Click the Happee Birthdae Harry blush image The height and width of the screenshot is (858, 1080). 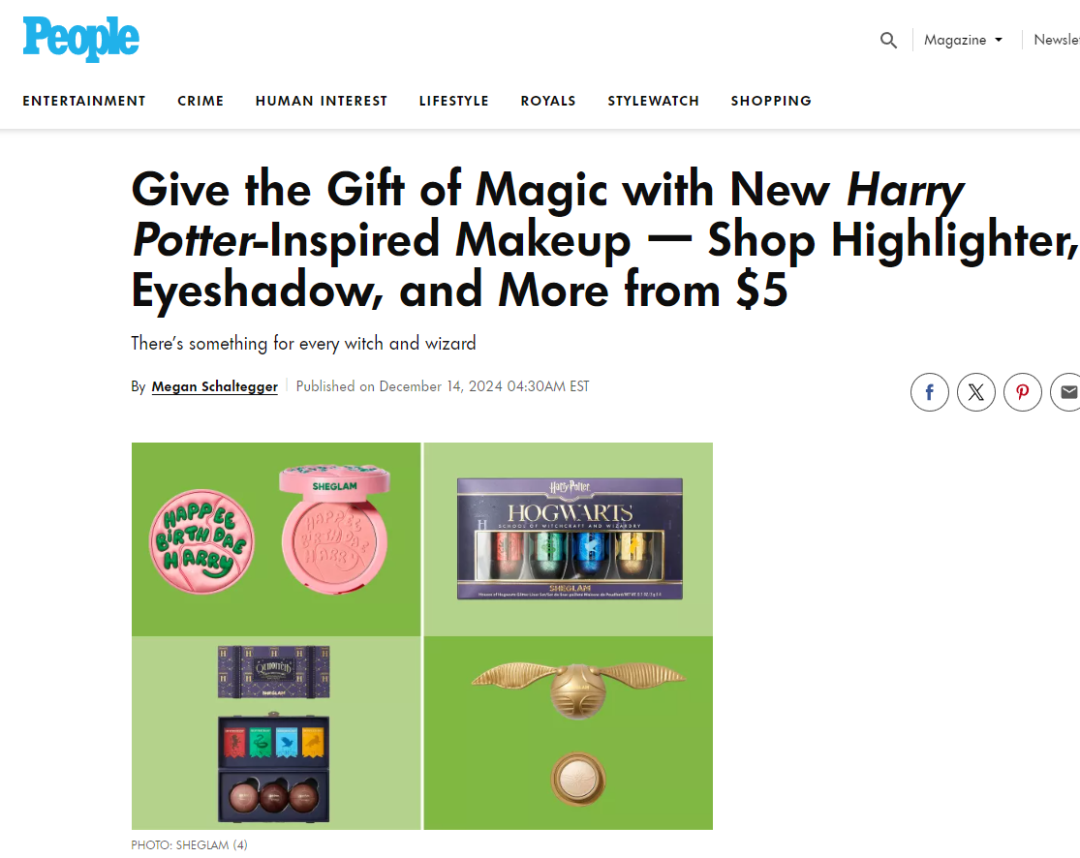276,539
